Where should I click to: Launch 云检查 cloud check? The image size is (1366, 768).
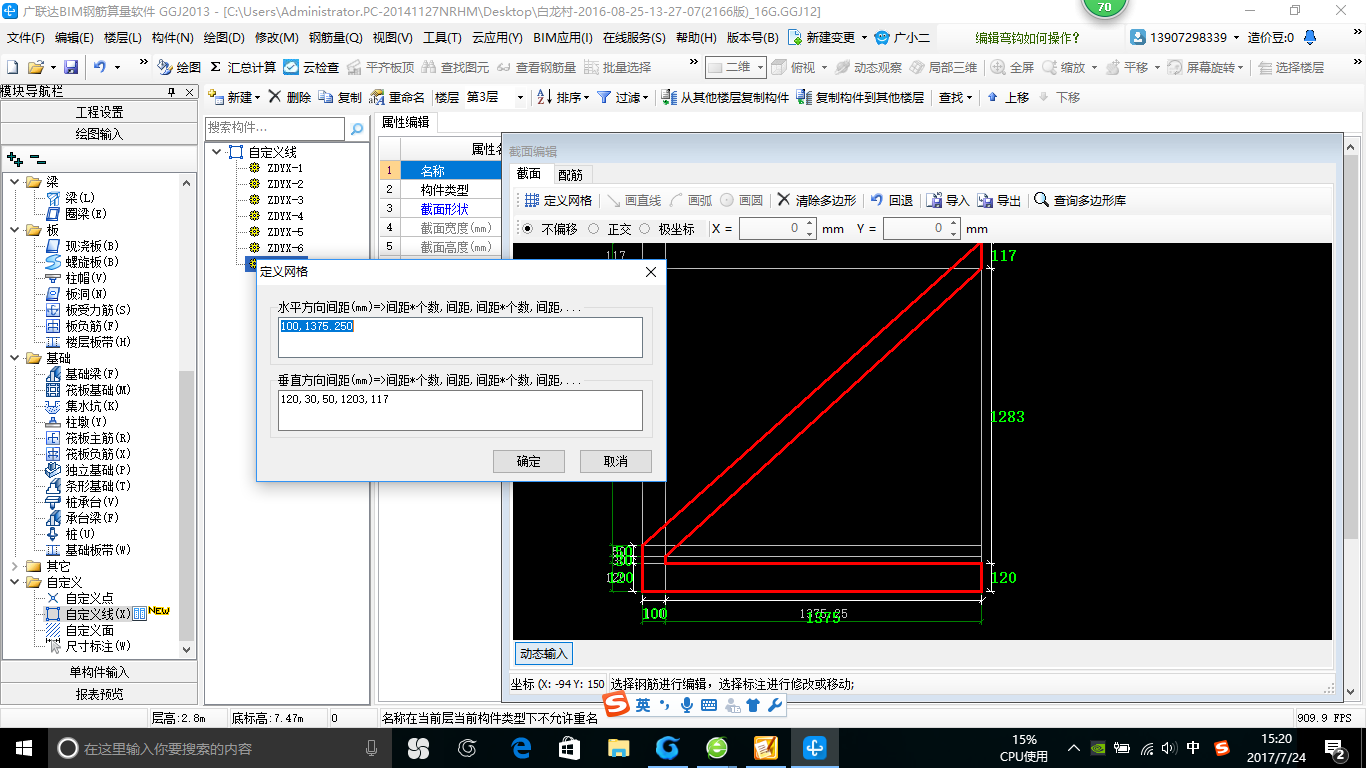(311, 67)
